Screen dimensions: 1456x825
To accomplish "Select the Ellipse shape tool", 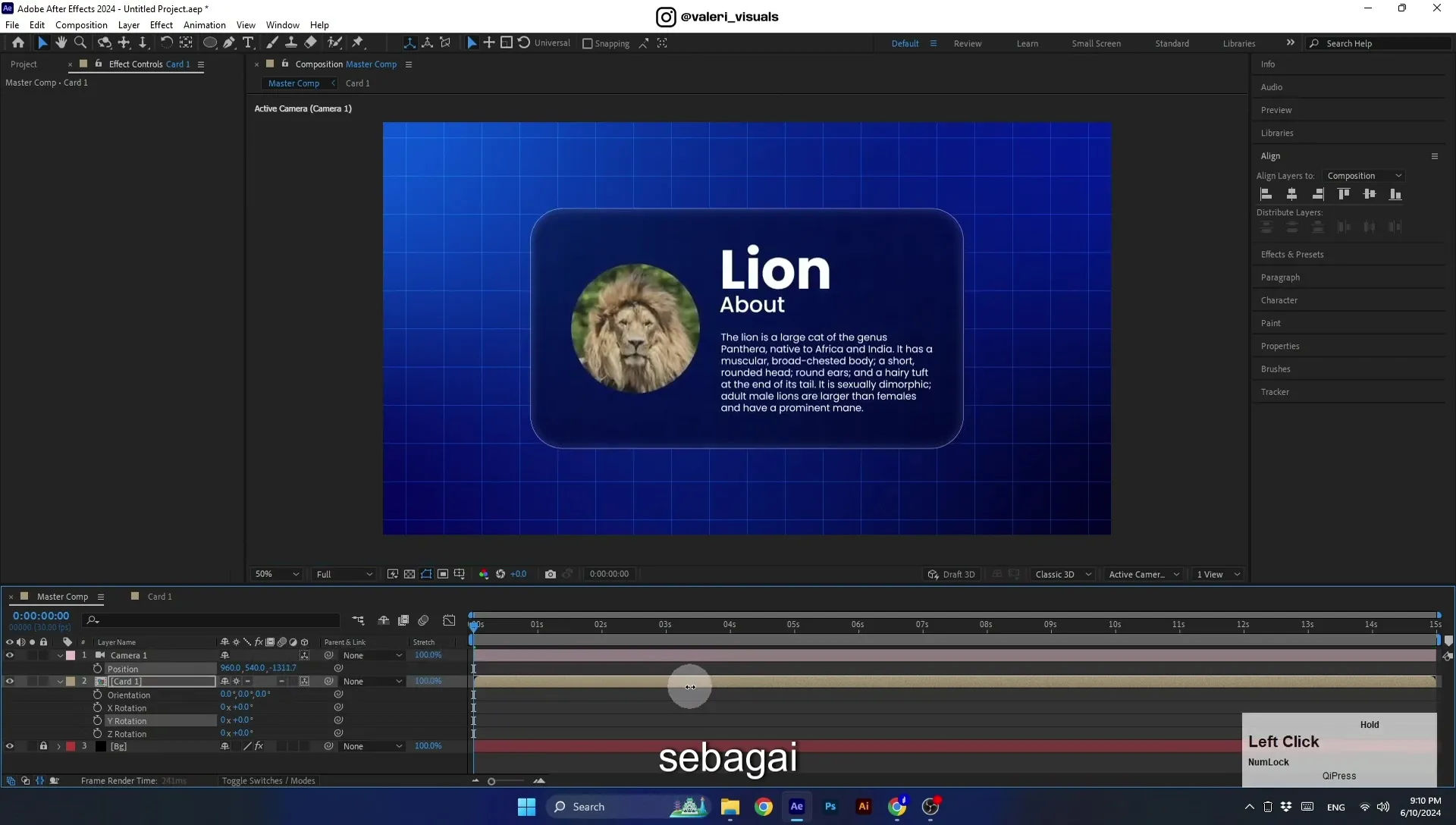I will pyautogui.click(x=210, y=43).
